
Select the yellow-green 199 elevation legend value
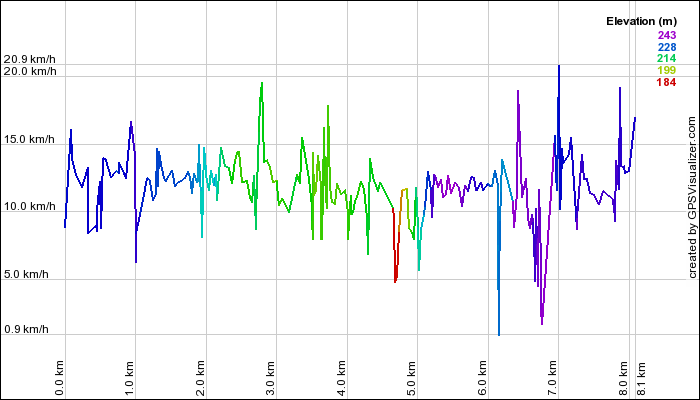667,70
